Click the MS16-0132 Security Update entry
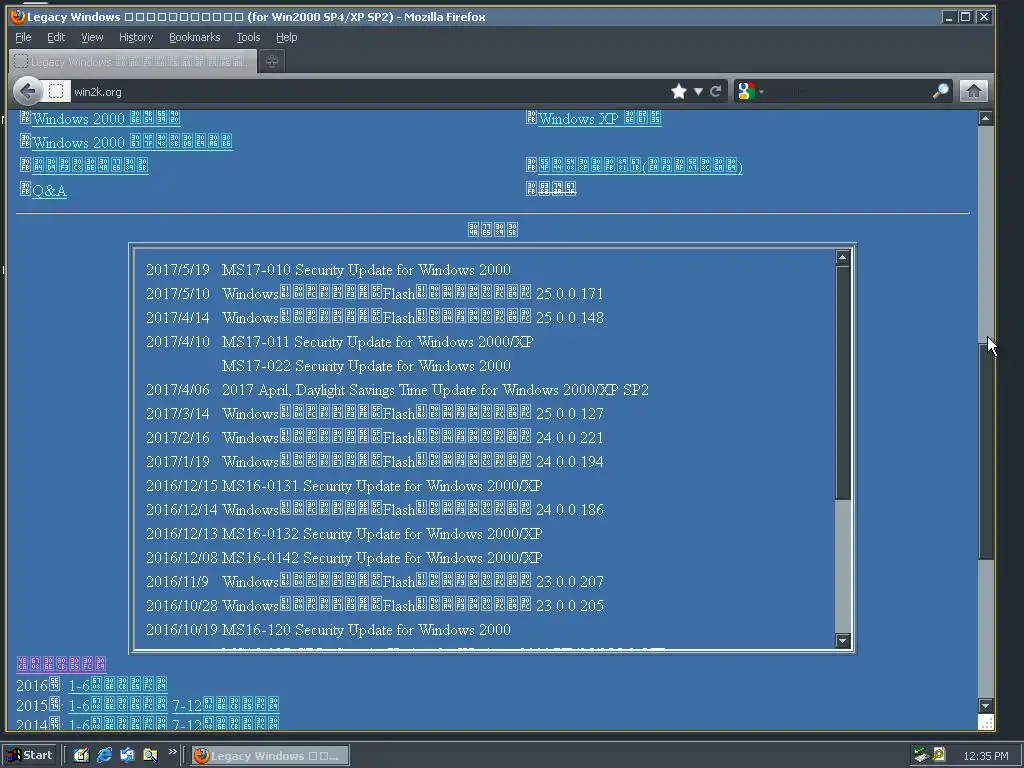This screenshot has width=1024, height=768. point(382,534)
